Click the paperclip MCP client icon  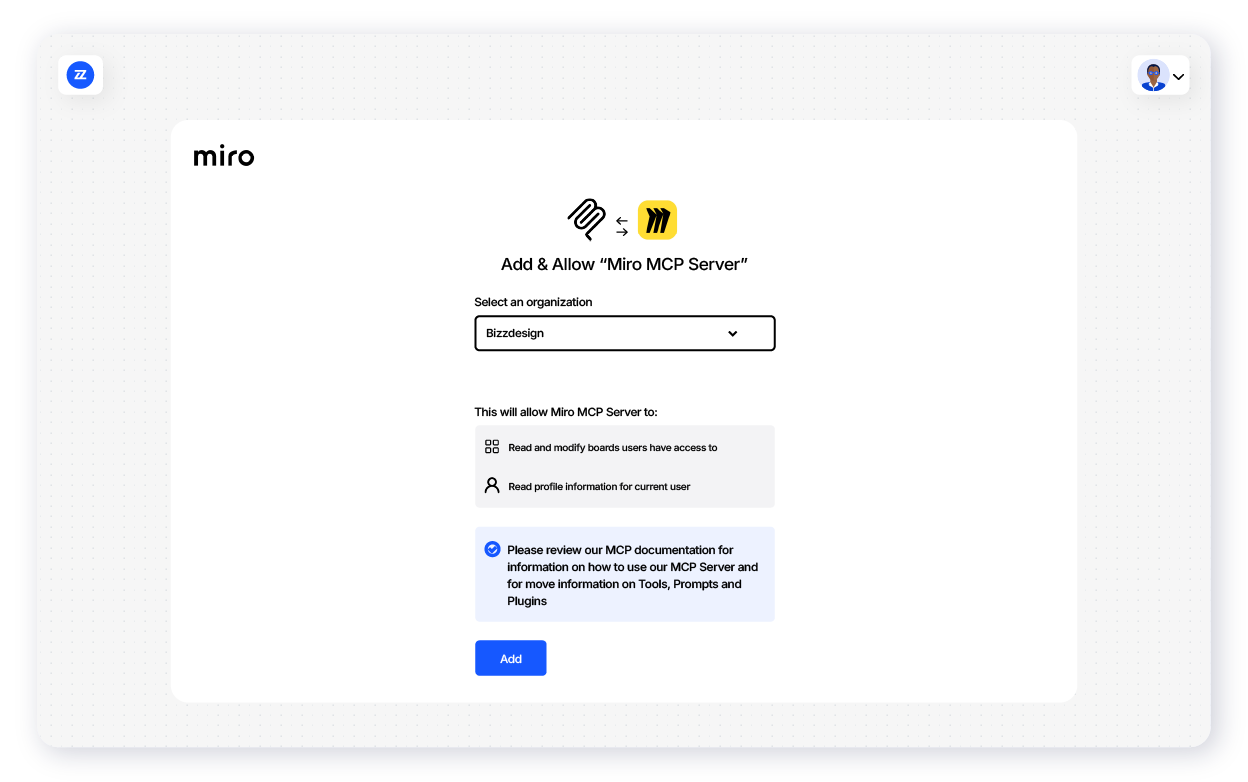coord(586,220)
